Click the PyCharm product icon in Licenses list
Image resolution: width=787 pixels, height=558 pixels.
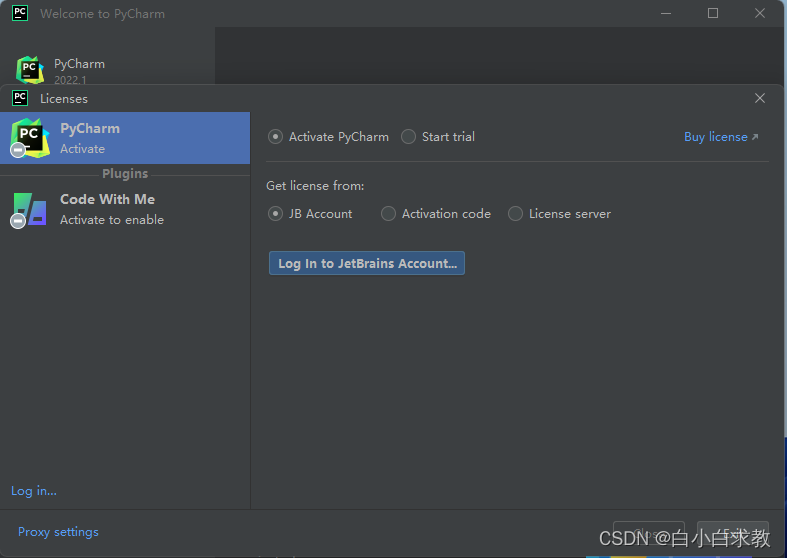(30, 138)
